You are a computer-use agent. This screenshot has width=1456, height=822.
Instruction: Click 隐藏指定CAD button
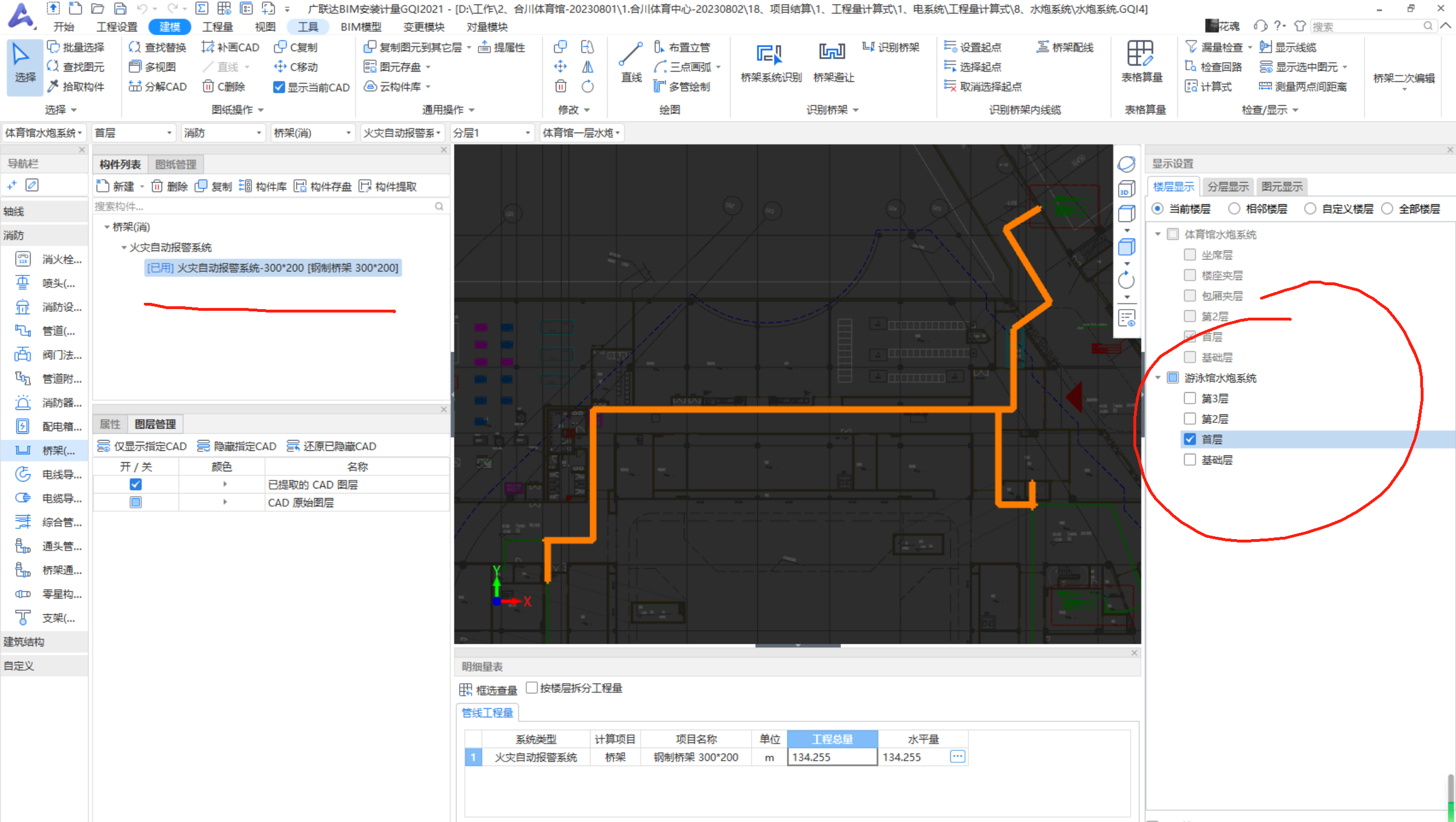coord(237,446)
